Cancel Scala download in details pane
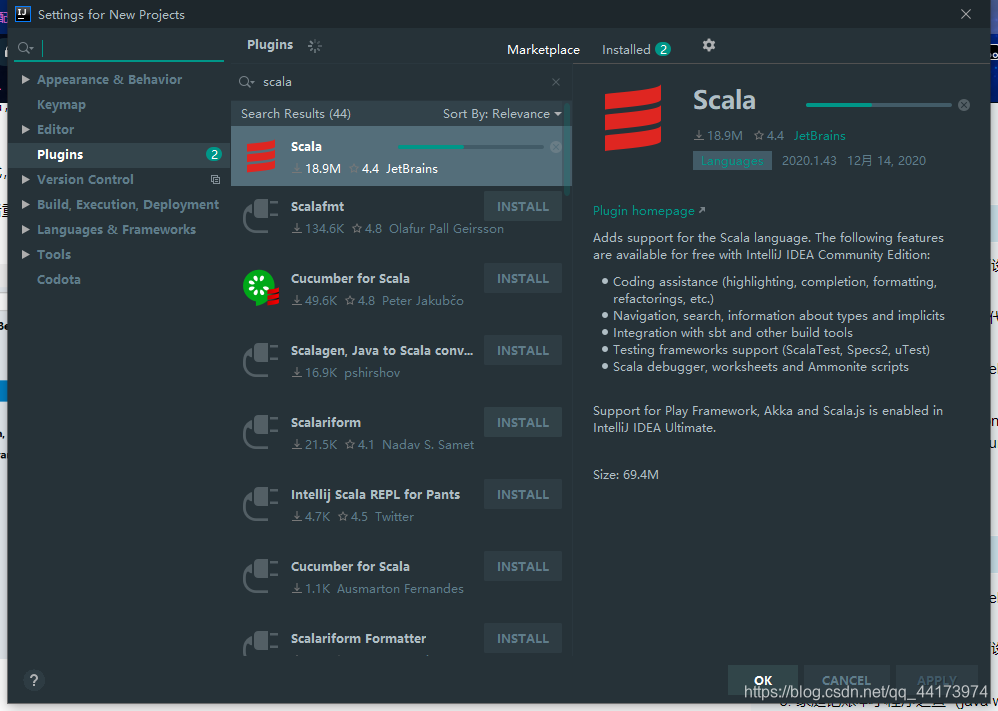998x711 pixels. pyautogui.click(x=964, y=105)
